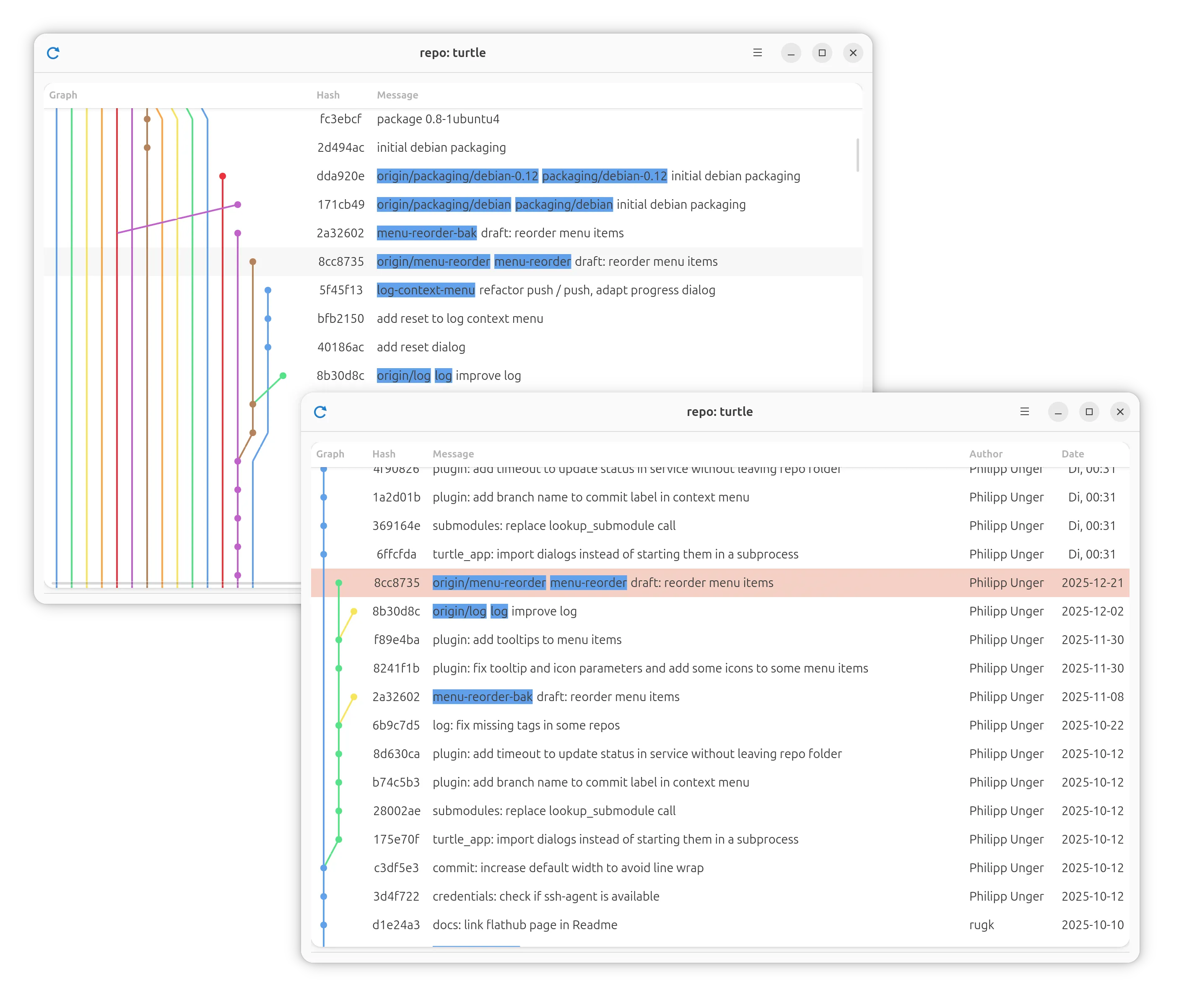Click refresh icon in back turtle window

(x=53, y=53)
